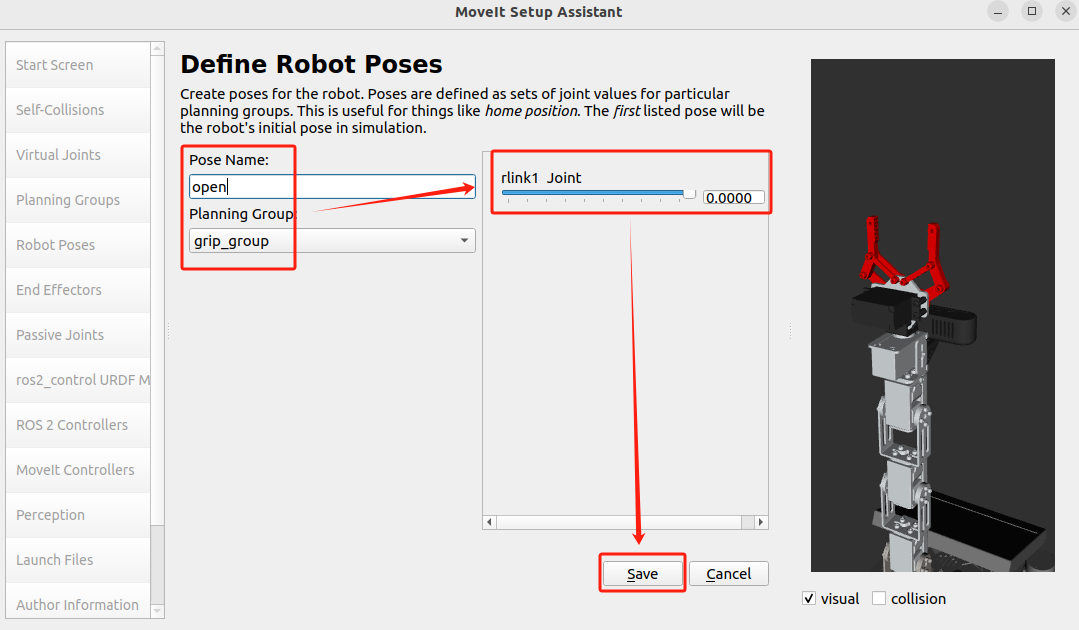Image resolution: width=1079 pixels, height=630 pixels.
Task: Go to the Self-Collisions step
Action: 78,110
